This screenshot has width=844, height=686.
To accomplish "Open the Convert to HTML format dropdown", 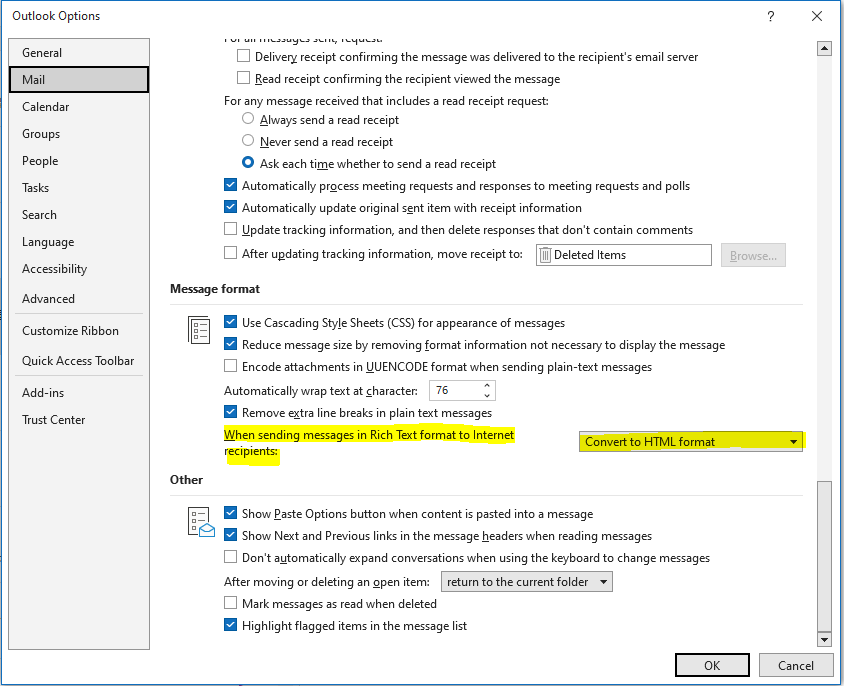I will coord(795,441).
